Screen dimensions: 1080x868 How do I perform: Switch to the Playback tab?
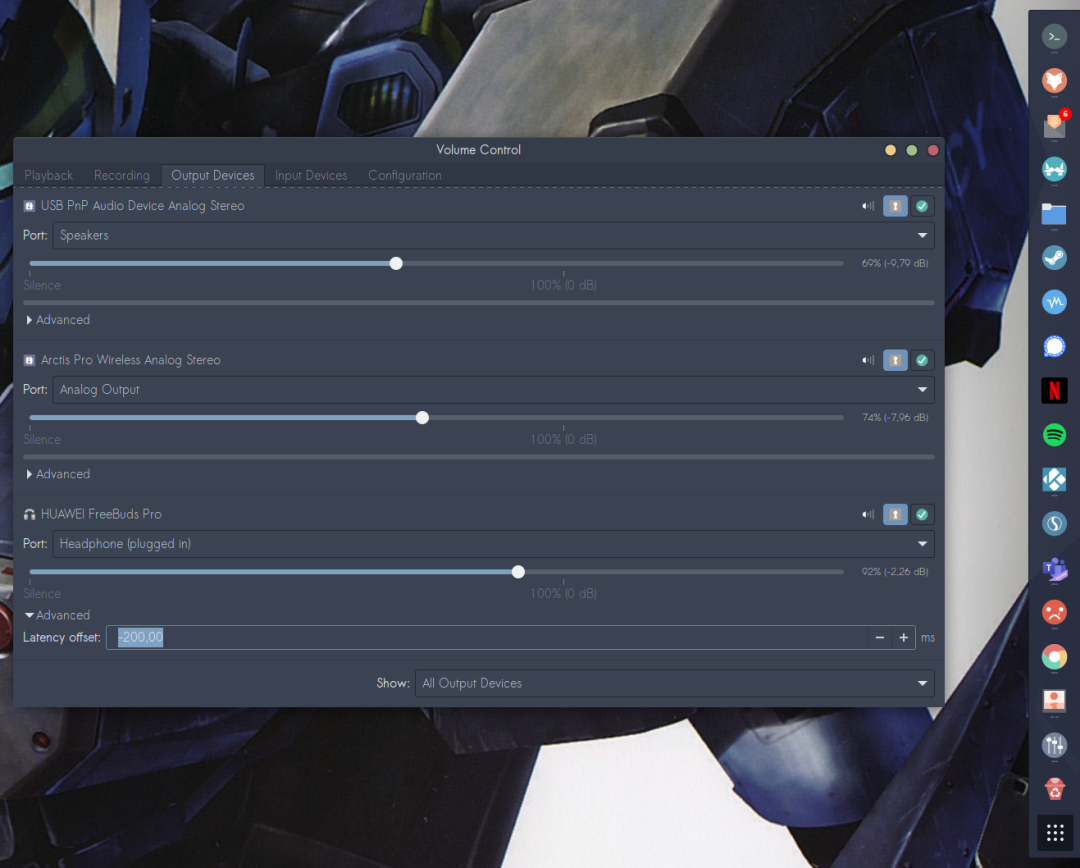click(48, 176)
